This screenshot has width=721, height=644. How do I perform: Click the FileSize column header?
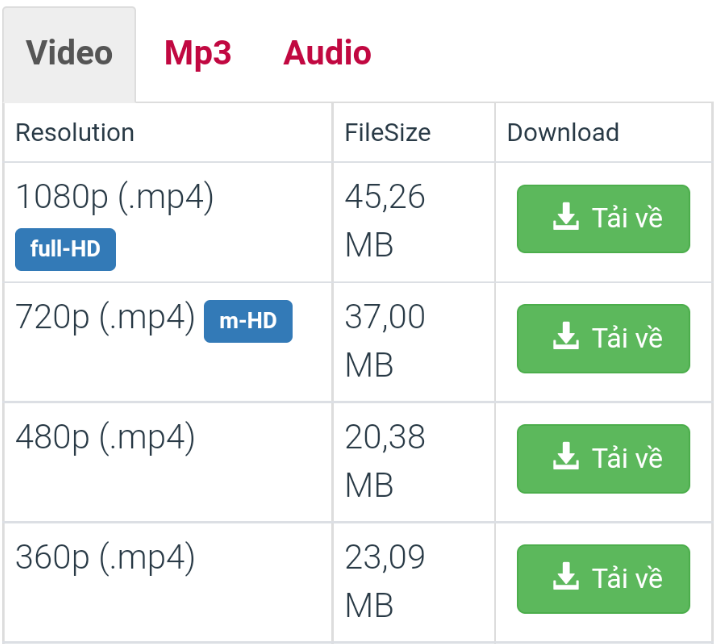[388, 132]
